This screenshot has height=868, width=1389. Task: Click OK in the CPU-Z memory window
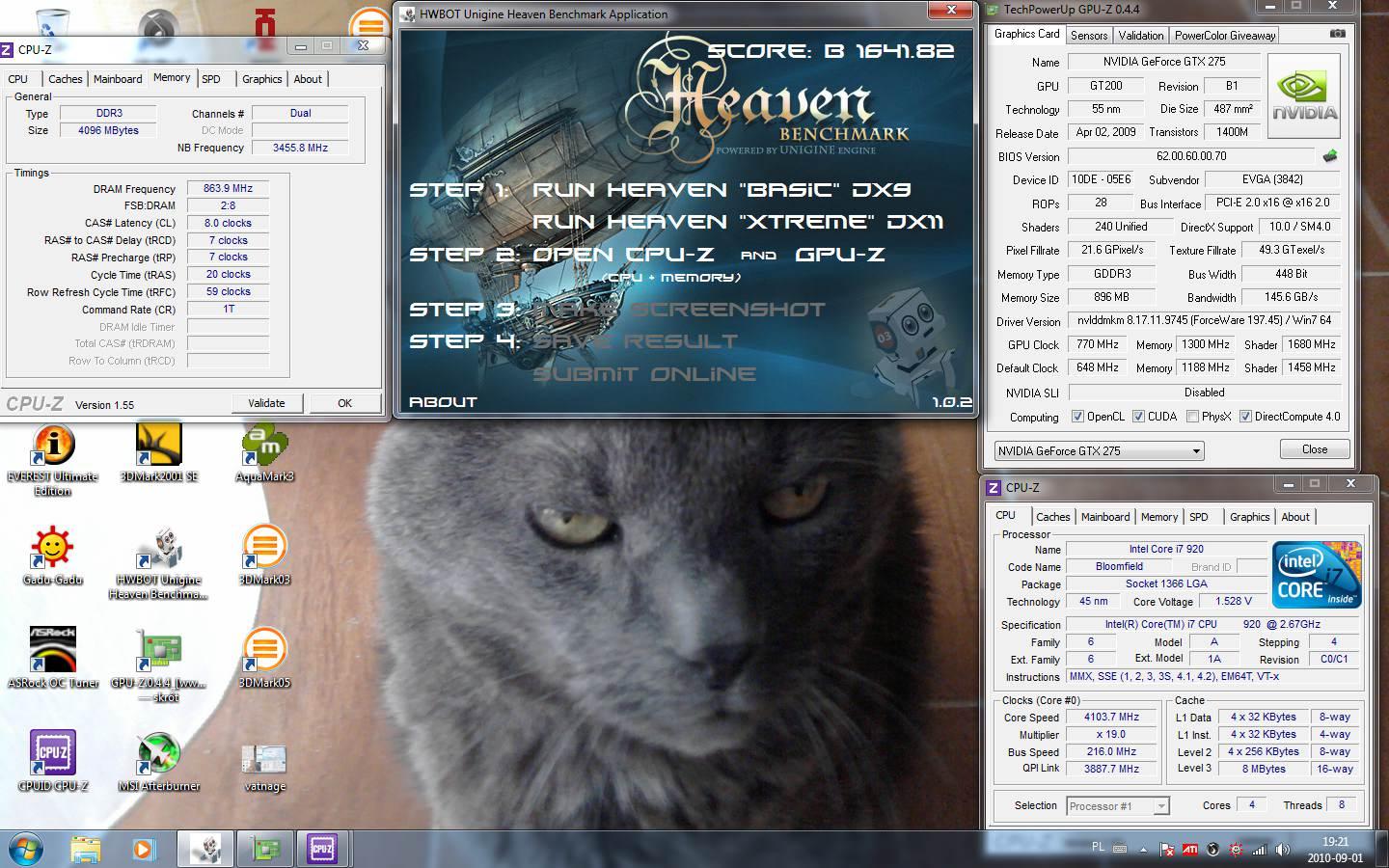[x=344, y=403]
